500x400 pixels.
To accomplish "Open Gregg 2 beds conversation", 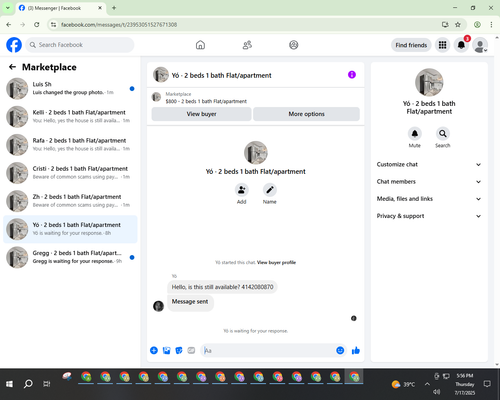I will tap(70, 257).
